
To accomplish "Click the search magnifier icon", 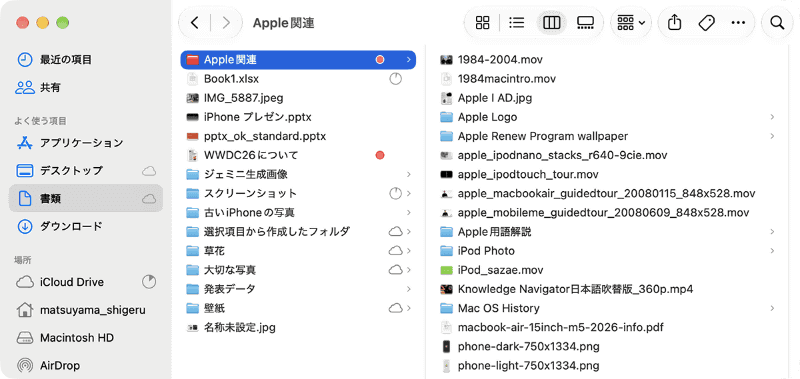I will tap(777, 22).
